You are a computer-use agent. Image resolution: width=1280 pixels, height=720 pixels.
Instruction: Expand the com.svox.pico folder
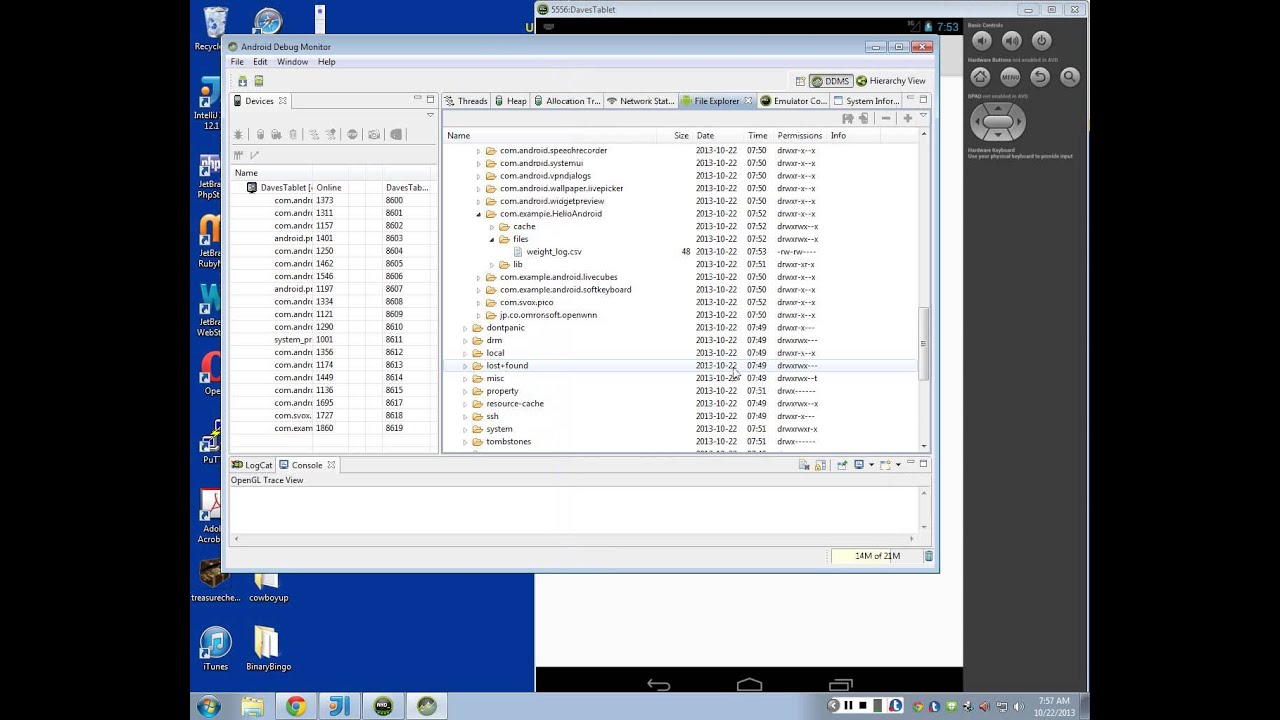coord(478,303)
